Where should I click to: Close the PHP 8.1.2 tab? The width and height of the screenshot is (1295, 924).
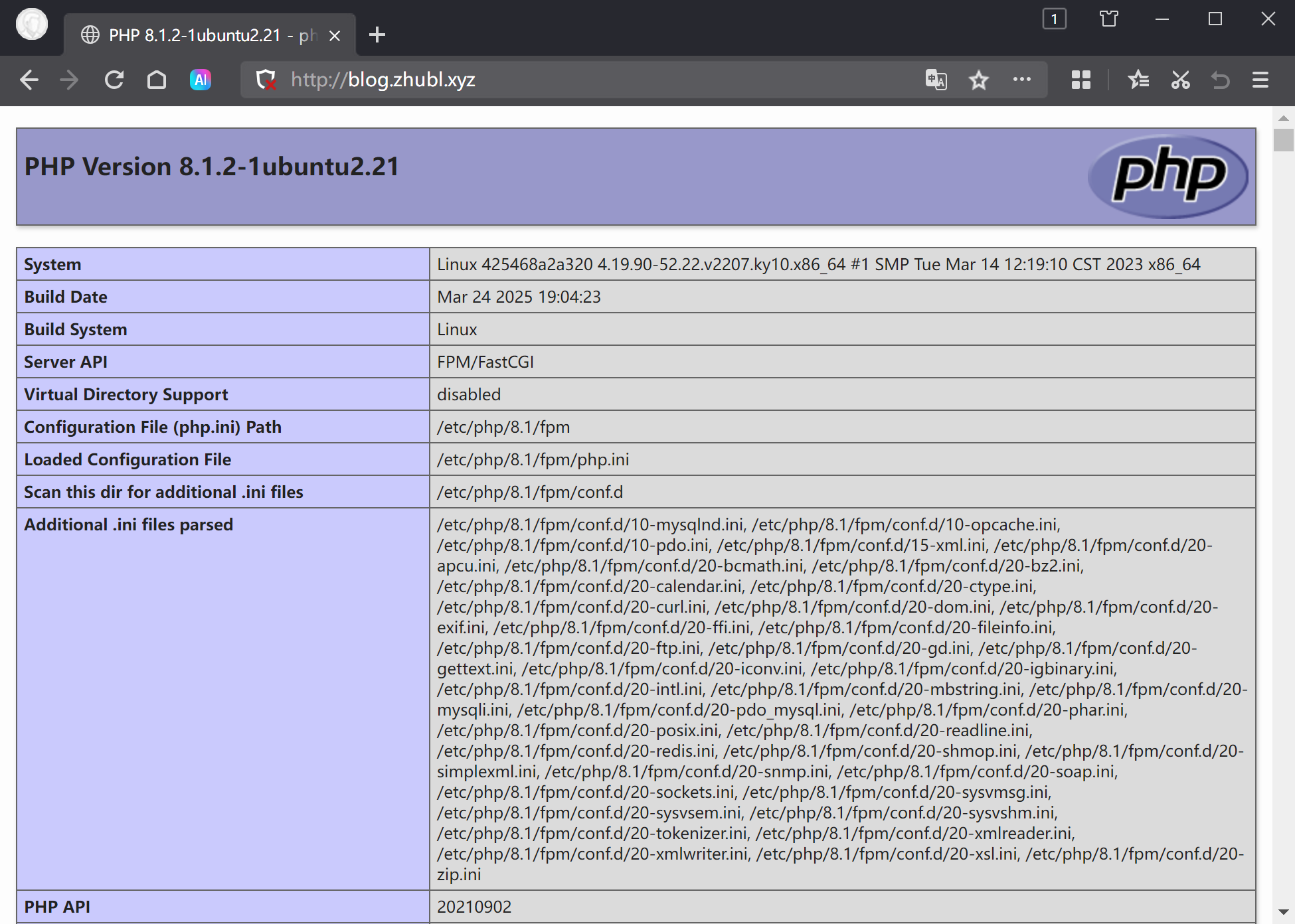[x=335, y=36]
